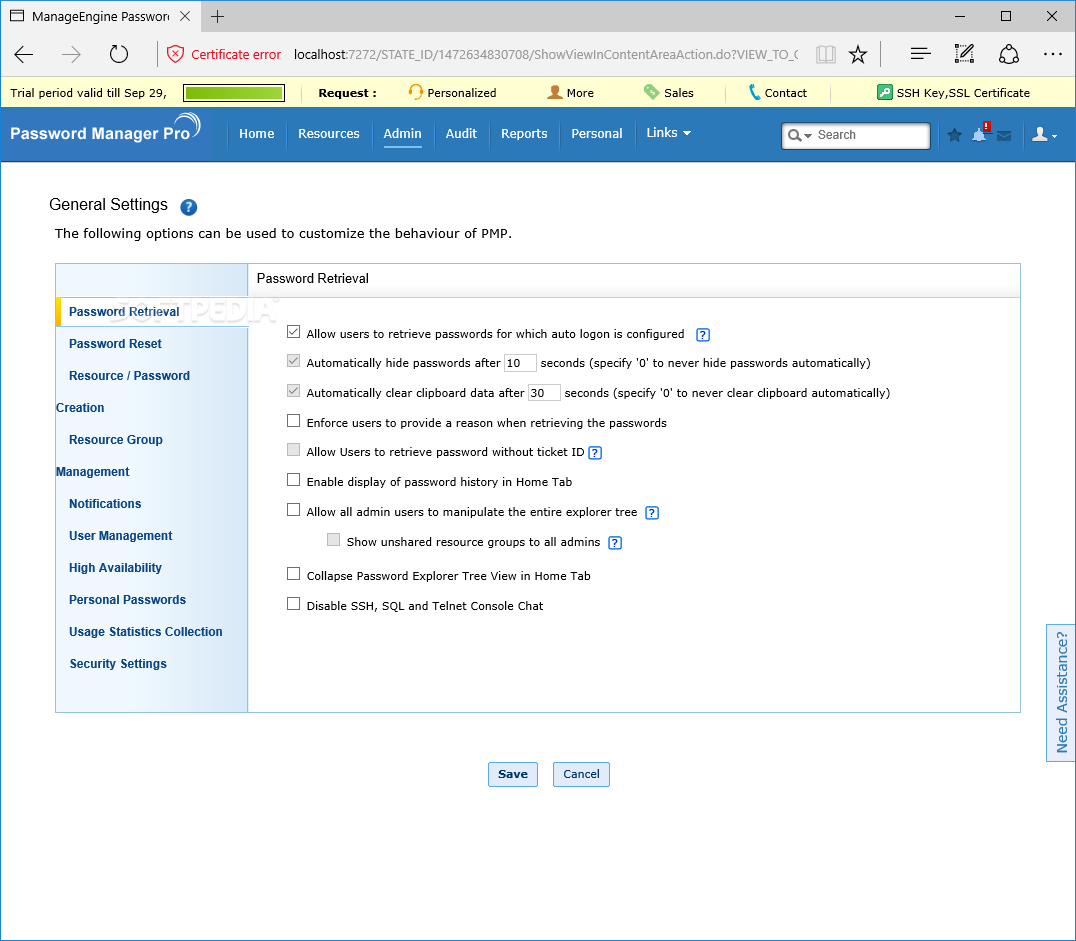Open the mail envelope icon in header
The image size is (1076, 941).
(1004, 135)
